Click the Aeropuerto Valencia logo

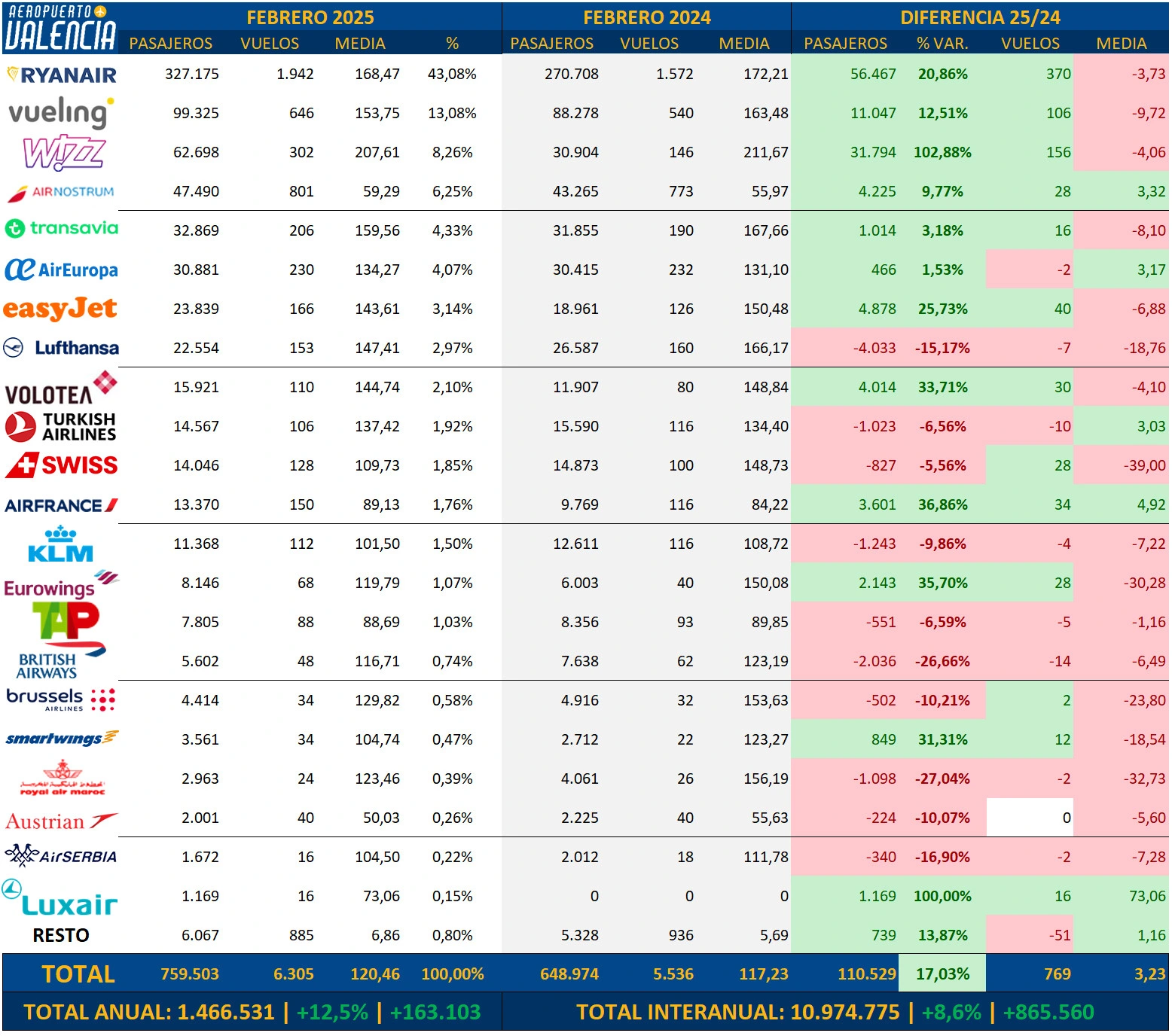click(60, 28)
